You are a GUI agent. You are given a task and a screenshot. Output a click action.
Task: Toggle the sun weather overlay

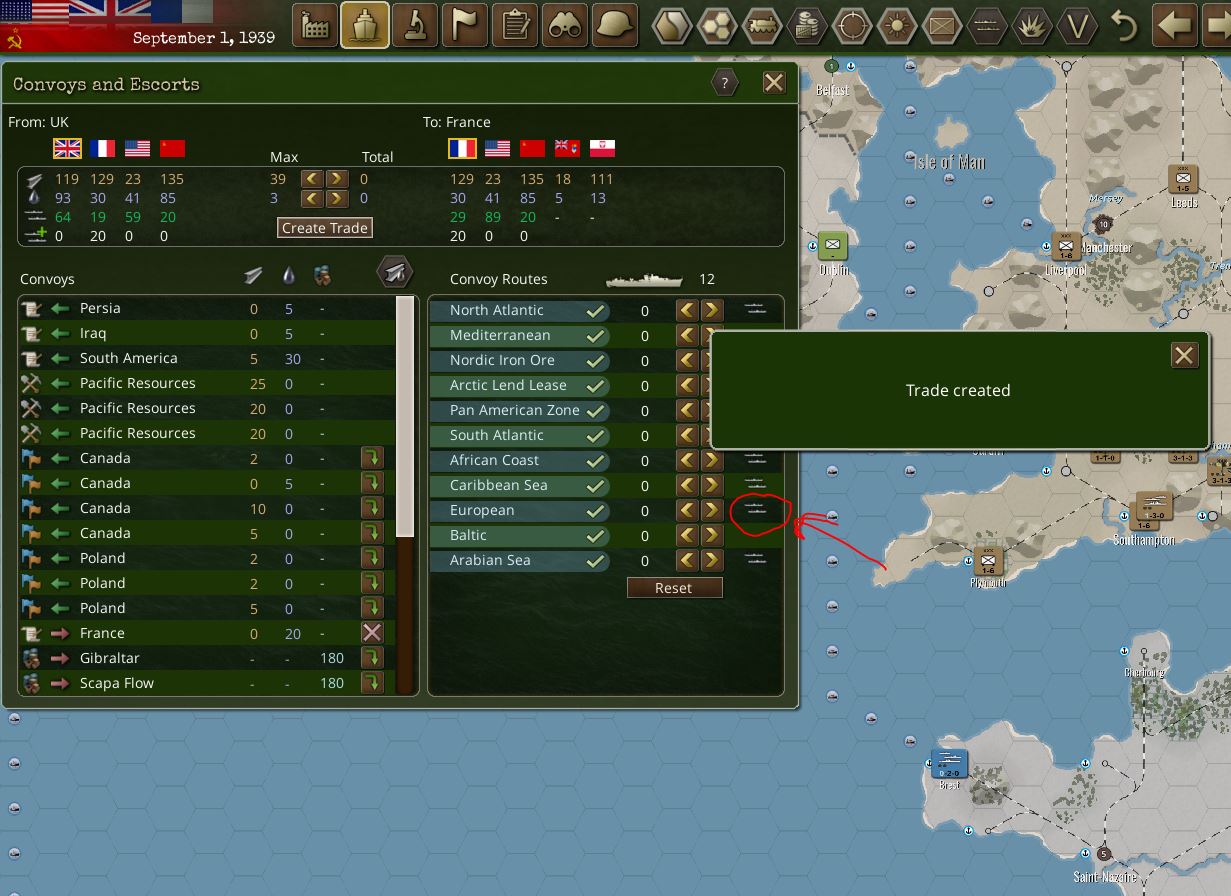898,26
